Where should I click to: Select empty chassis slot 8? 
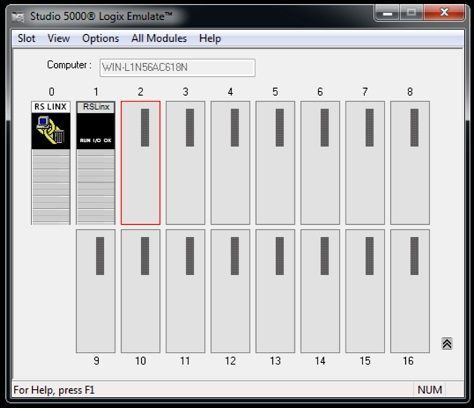coord(410,163)
